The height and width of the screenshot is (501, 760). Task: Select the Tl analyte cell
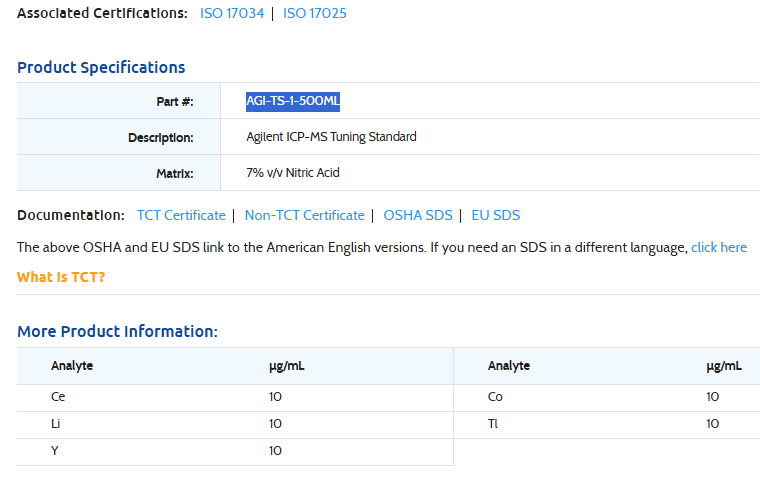[x=493, y=424]
